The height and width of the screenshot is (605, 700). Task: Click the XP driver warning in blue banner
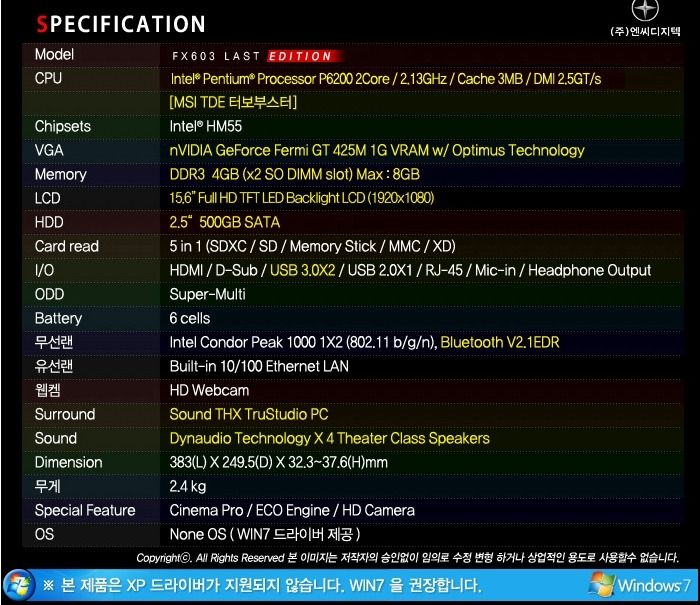pos(262,585)
